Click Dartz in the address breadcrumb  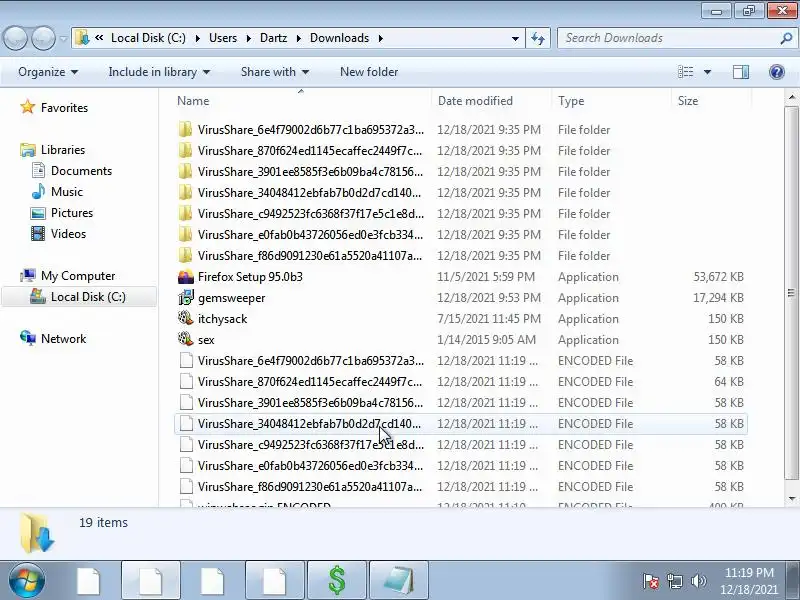(x=273, y=38)
